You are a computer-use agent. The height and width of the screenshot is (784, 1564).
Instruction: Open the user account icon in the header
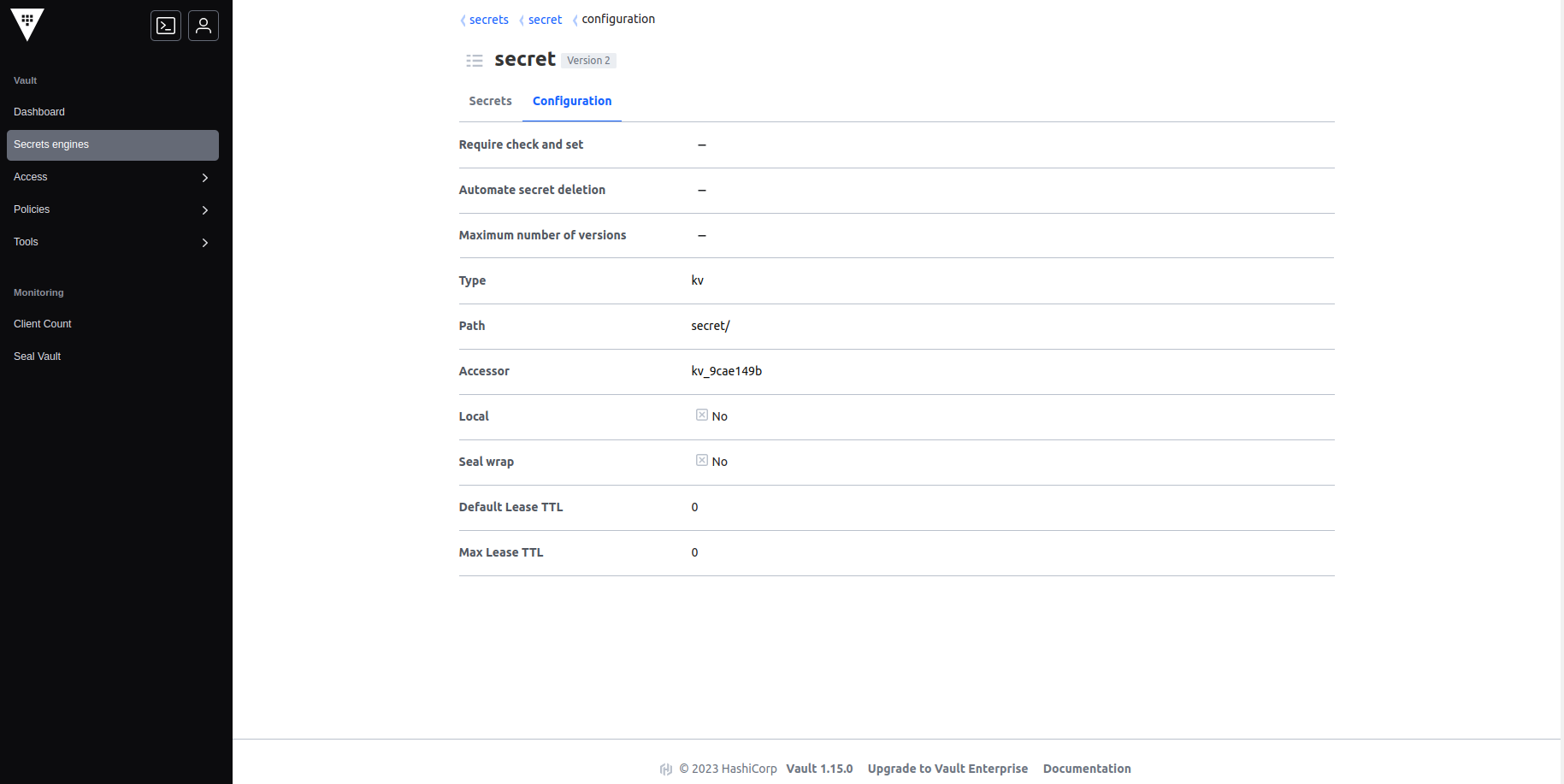click(203, 26)
